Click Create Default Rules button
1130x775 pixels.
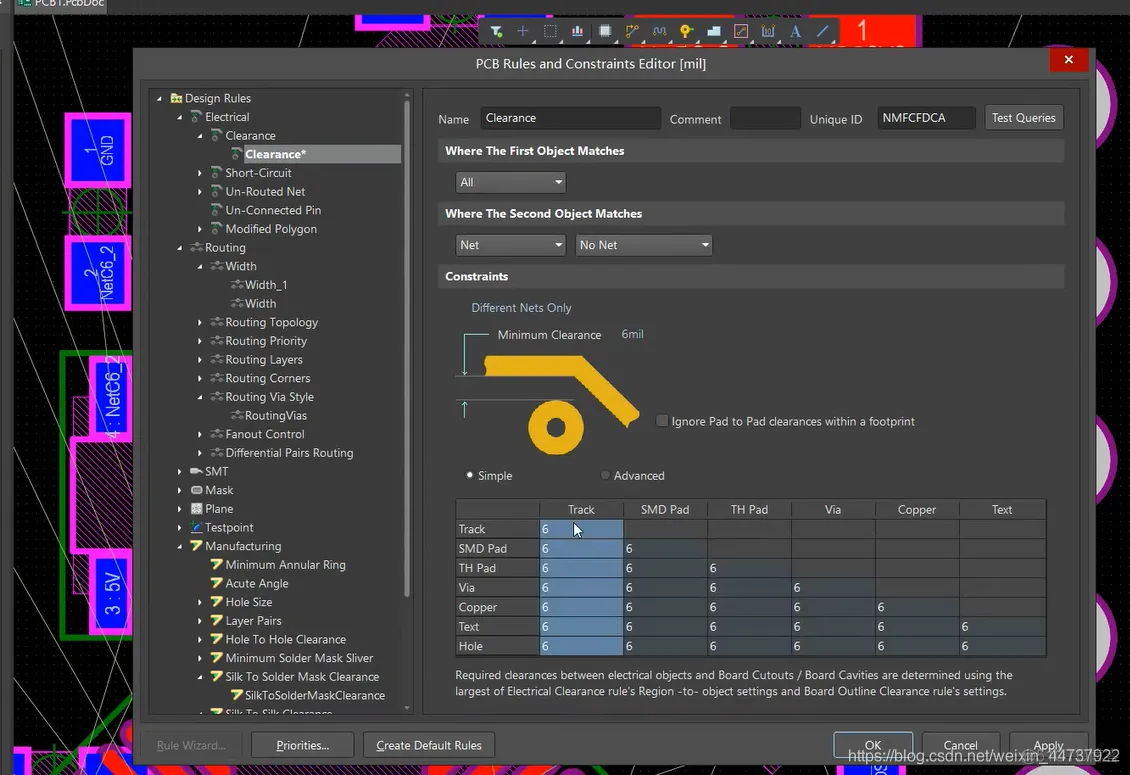click(429, 745)
